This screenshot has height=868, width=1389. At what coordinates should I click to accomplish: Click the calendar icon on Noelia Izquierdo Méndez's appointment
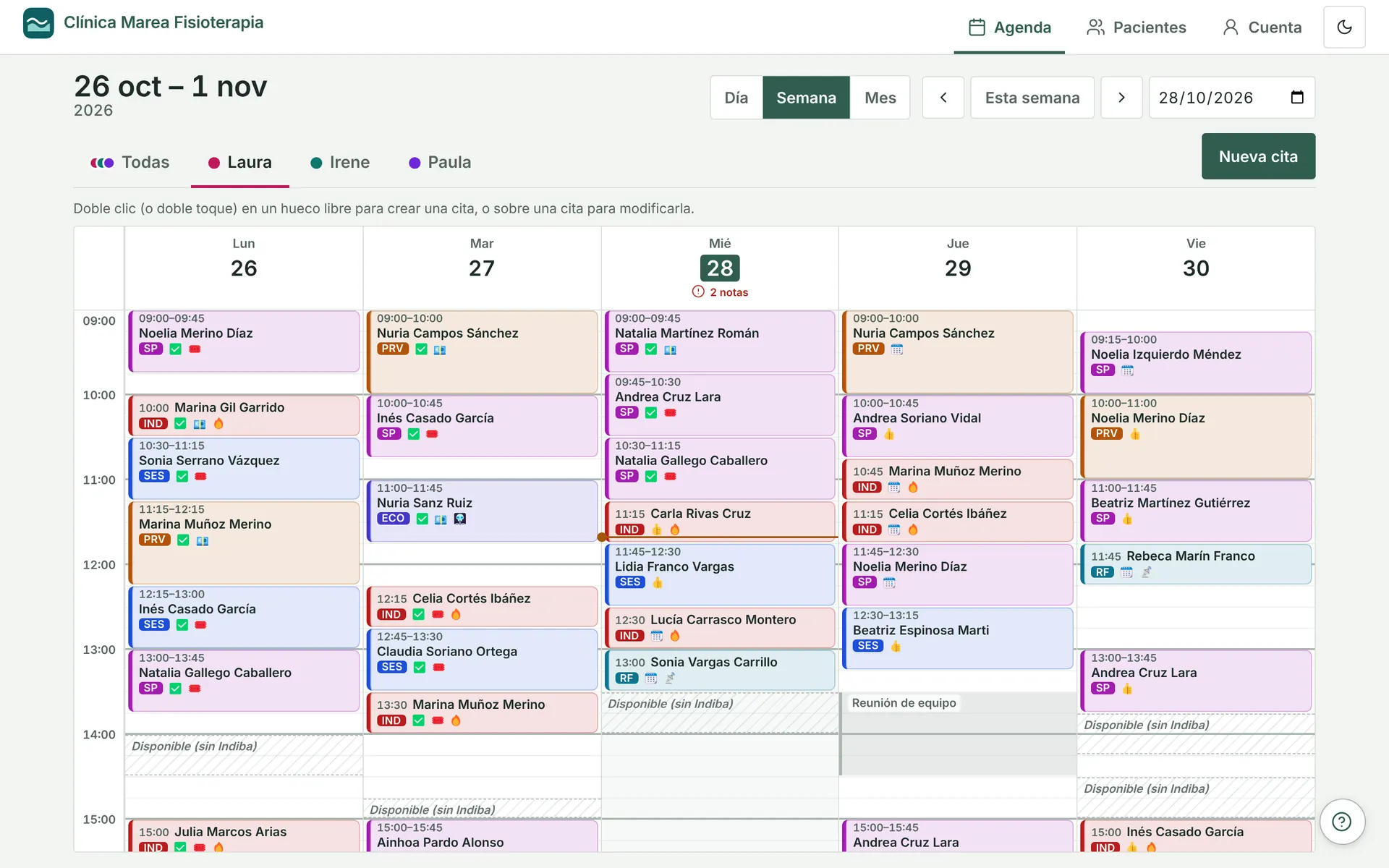(1128, 370)
